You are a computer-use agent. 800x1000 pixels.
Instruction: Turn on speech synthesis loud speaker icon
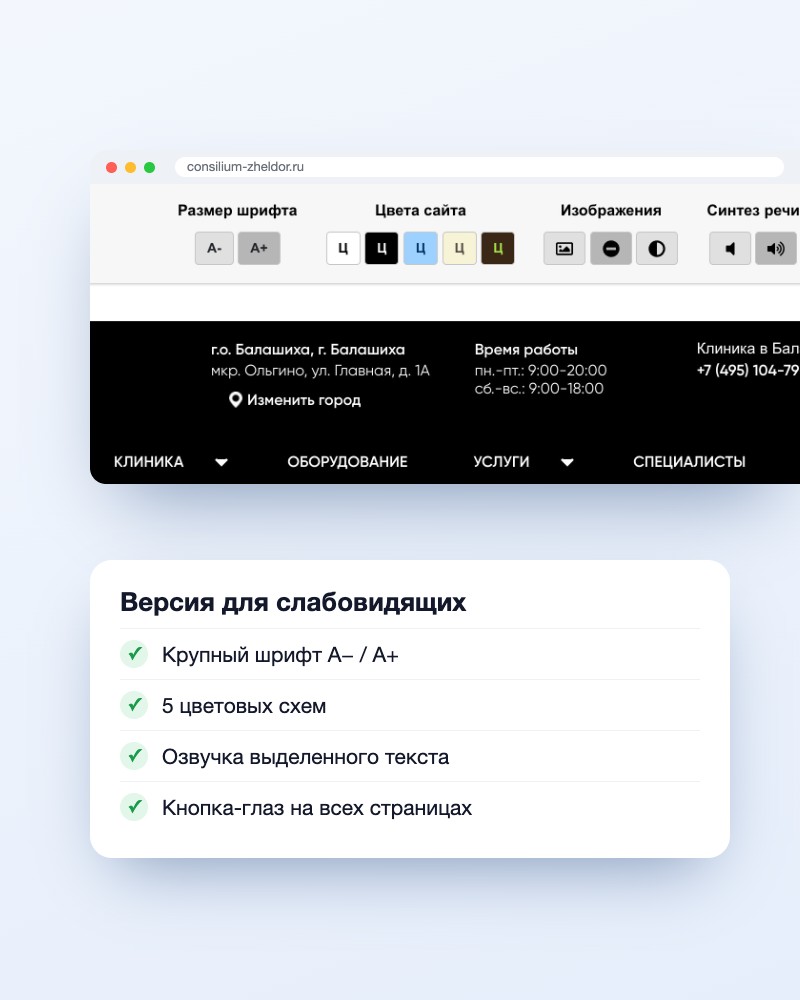[776, 248]
